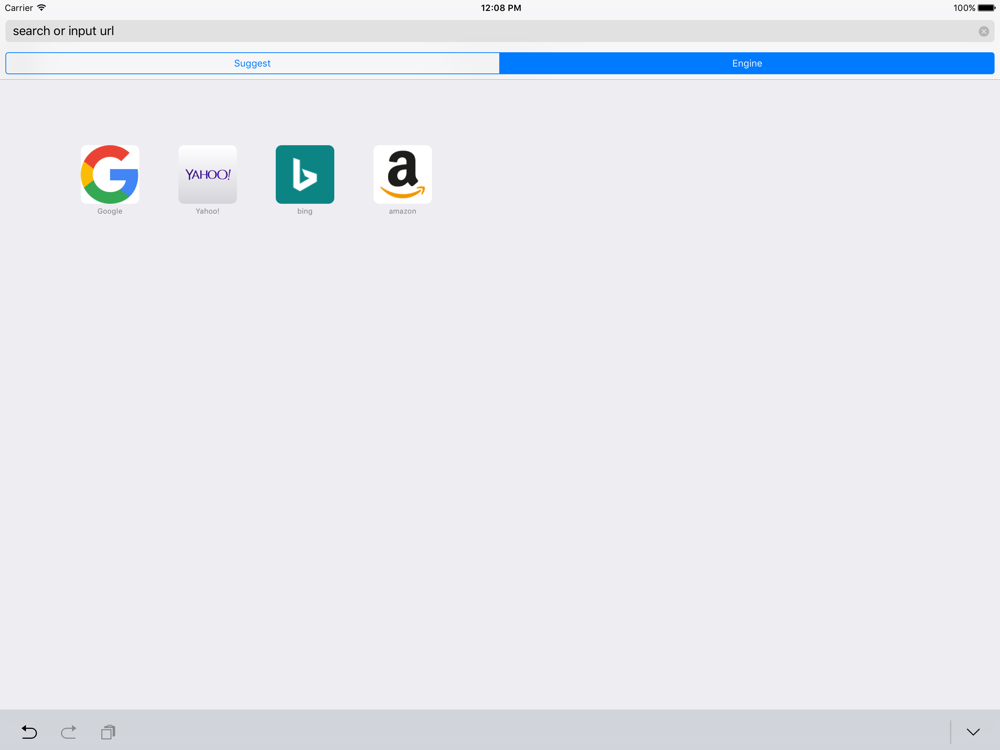Choose the Yahoo! search engine icon

tap(207, 174)
